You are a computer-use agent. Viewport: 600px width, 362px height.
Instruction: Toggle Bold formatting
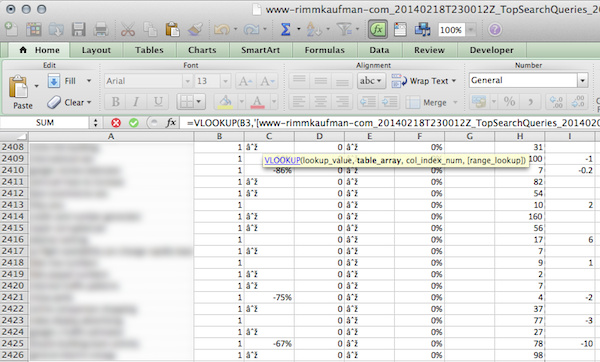click(115, 102)
